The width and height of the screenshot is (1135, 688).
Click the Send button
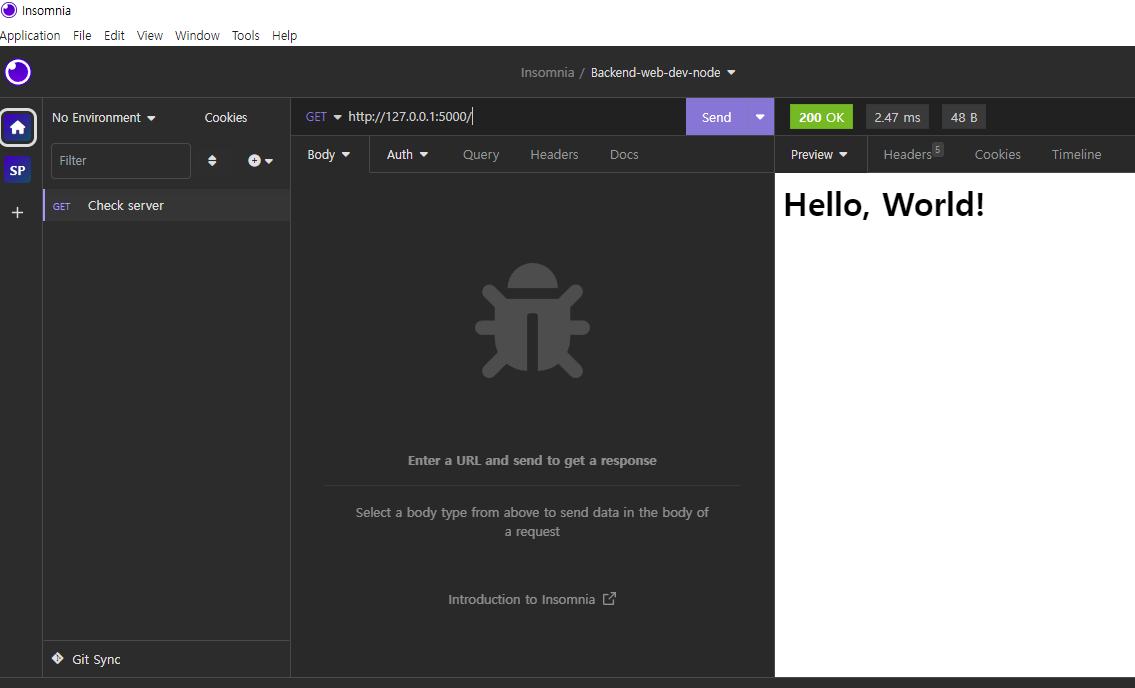click(717, 117)
